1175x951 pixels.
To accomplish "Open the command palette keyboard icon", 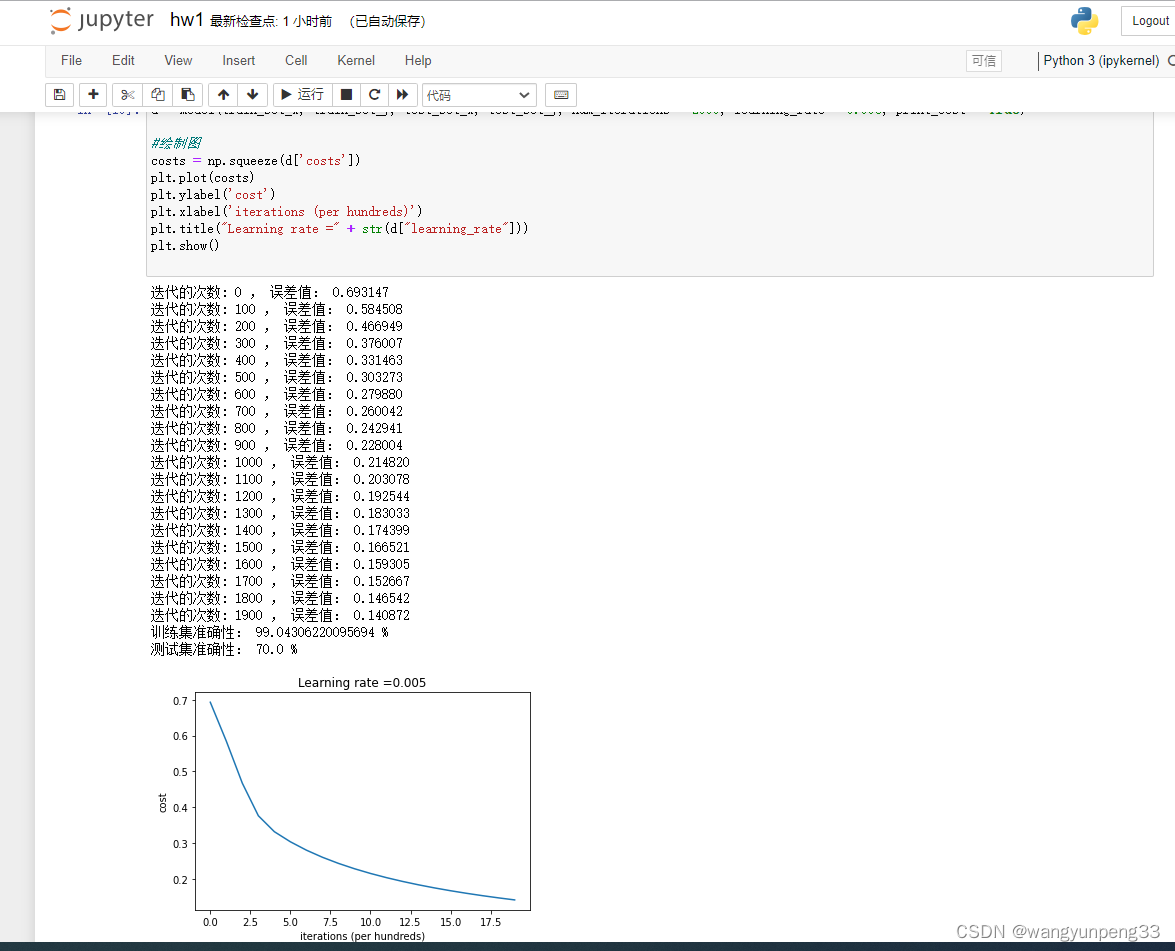I will coord(561,94).
